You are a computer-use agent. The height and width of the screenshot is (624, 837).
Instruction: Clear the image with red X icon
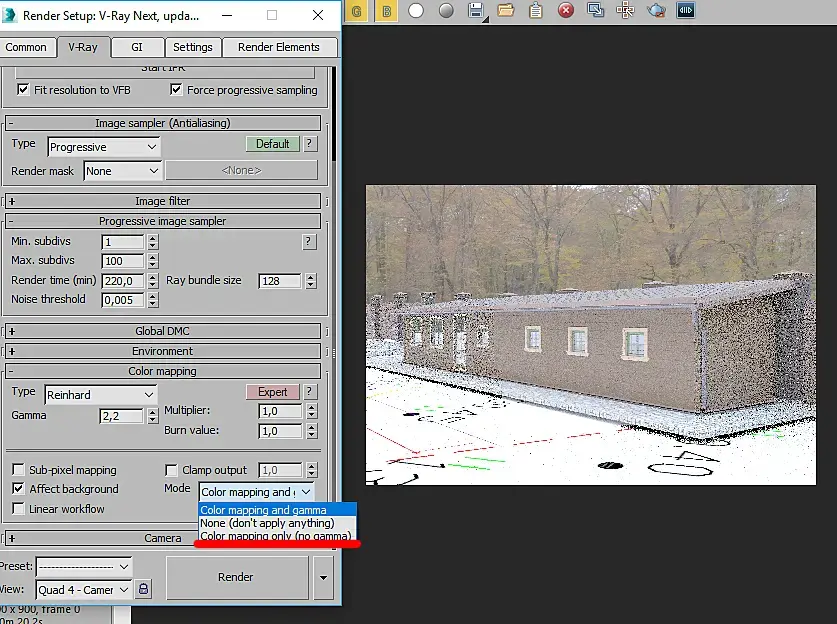coord(566,11)
